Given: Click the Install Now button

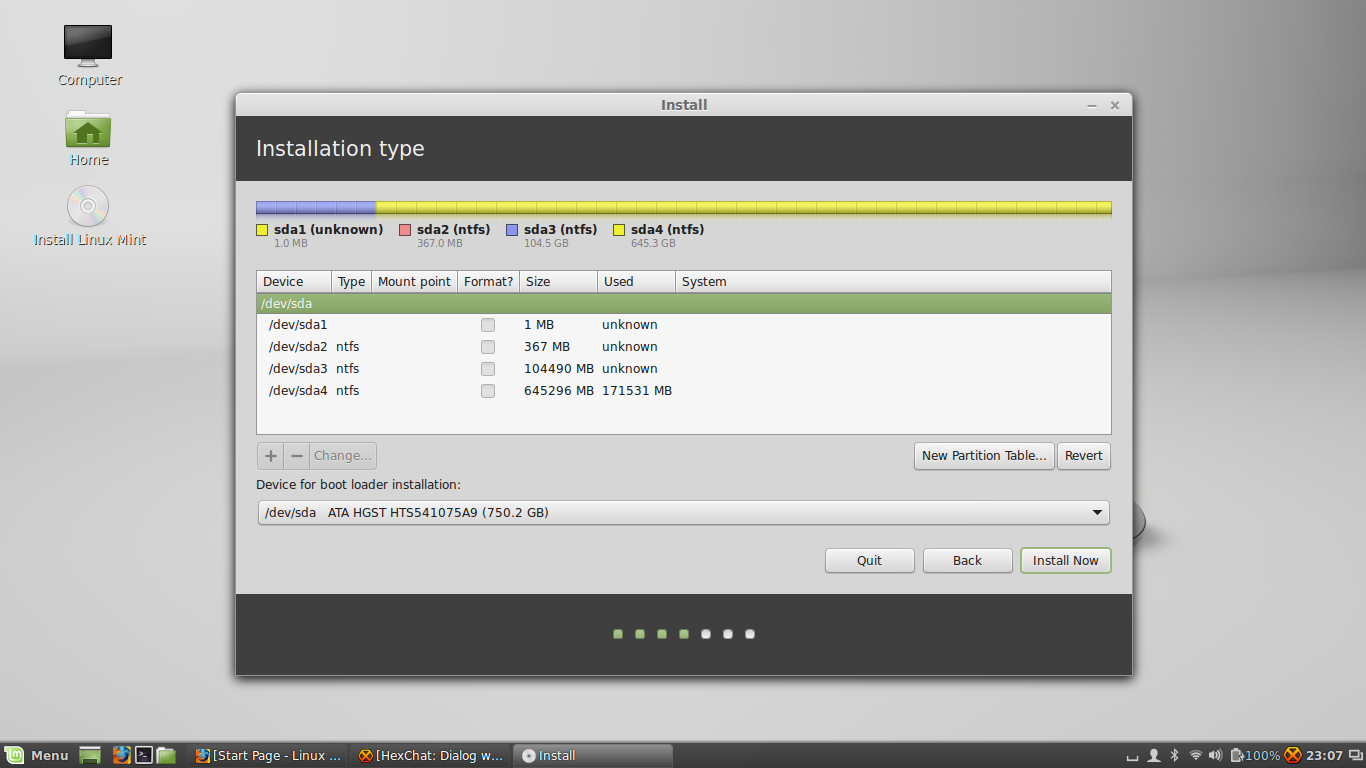Looking at the screenshot, I should (x=1065, y=561).
